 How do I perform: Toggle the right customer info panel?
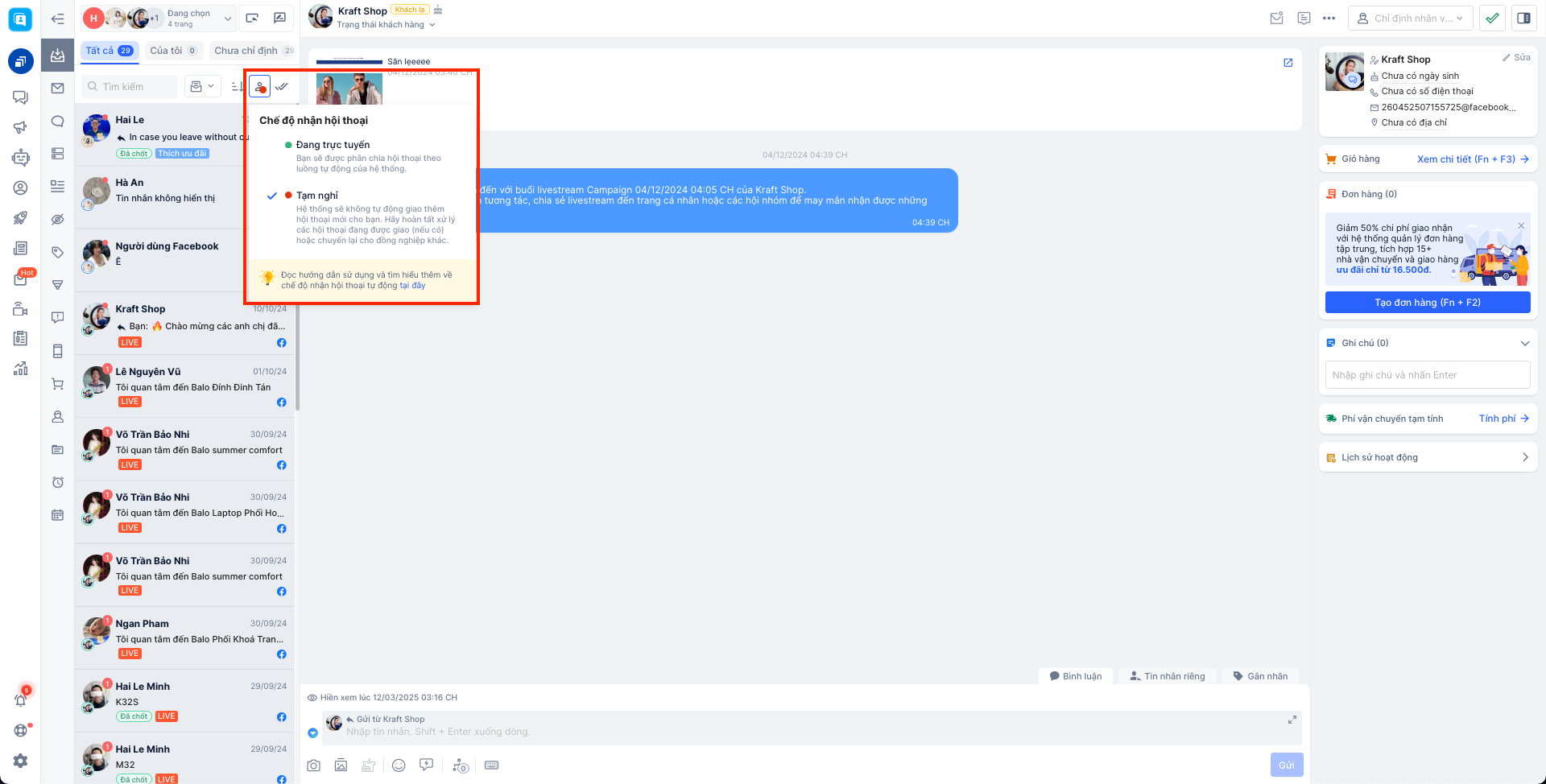(x=1523, y=19)
